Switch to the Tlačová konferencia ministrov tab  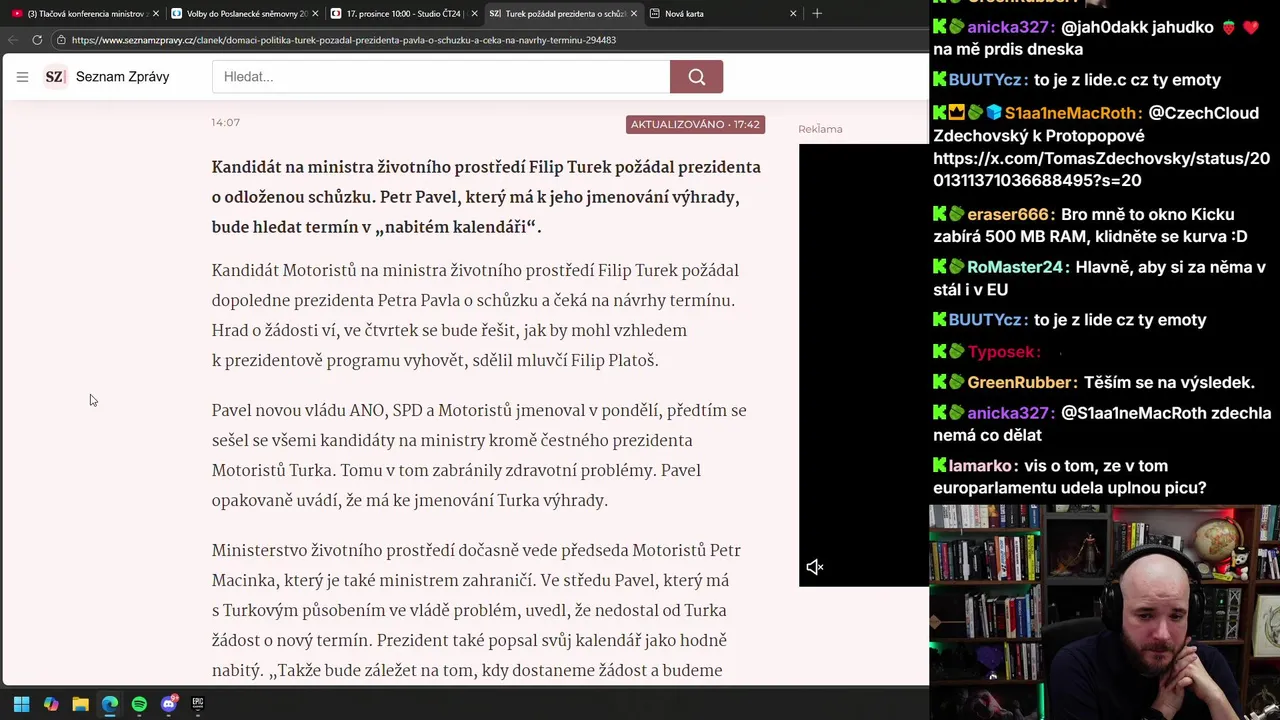pos(84,13)
